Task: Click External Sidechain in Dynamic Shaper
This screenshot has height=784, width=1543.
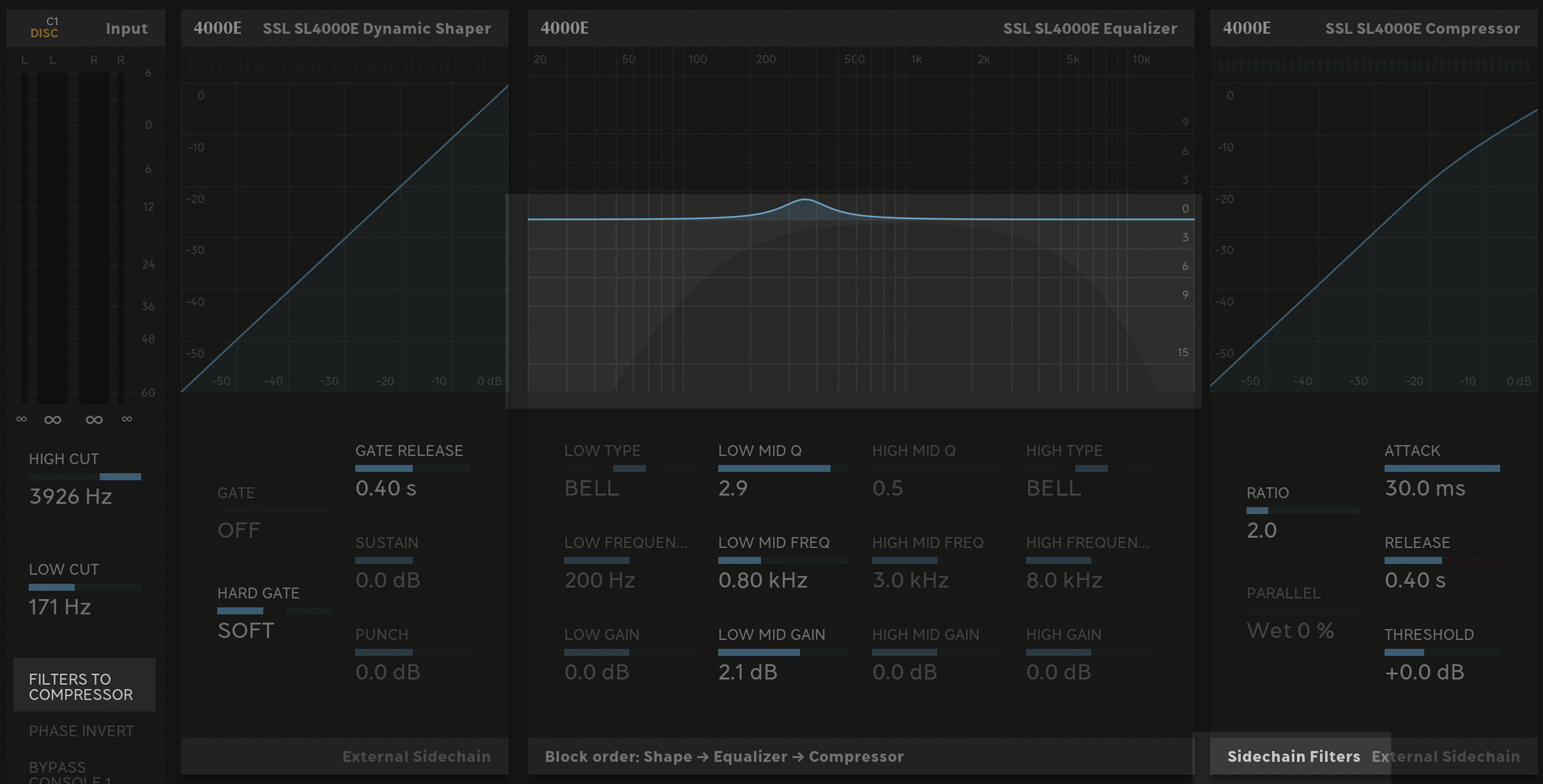Action: (416, 756)
